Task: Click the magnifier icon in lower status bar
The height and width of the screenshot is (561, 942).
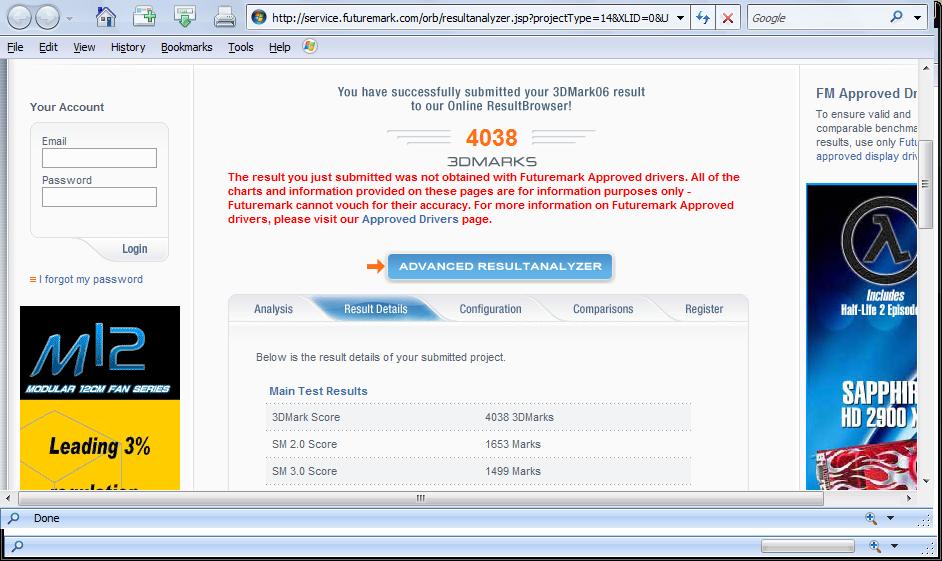Action: (x=17, y=546)
